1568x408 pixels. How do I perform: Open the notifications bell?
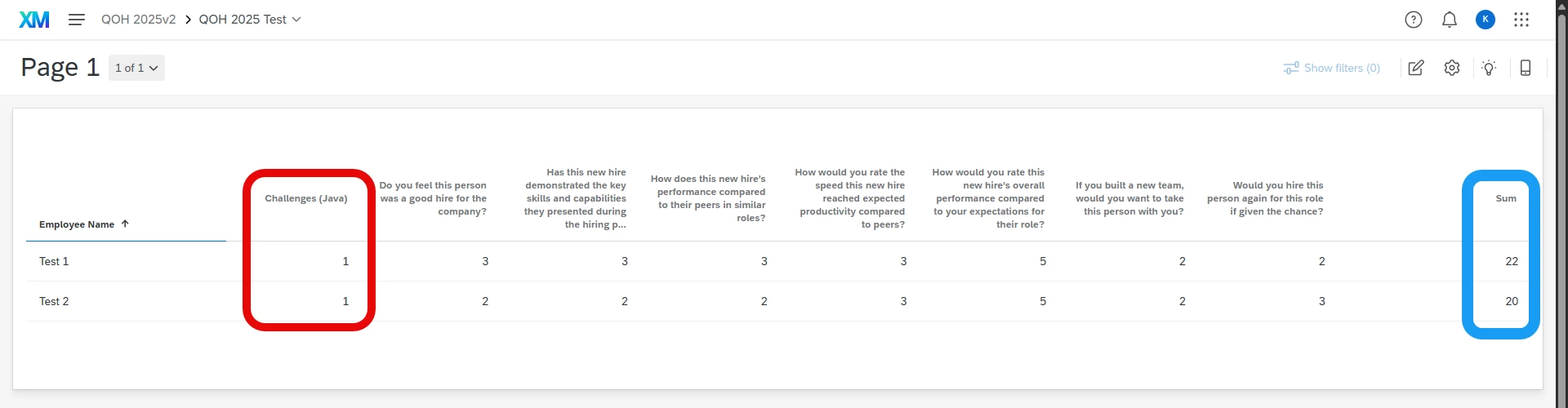coord(1450,20)
